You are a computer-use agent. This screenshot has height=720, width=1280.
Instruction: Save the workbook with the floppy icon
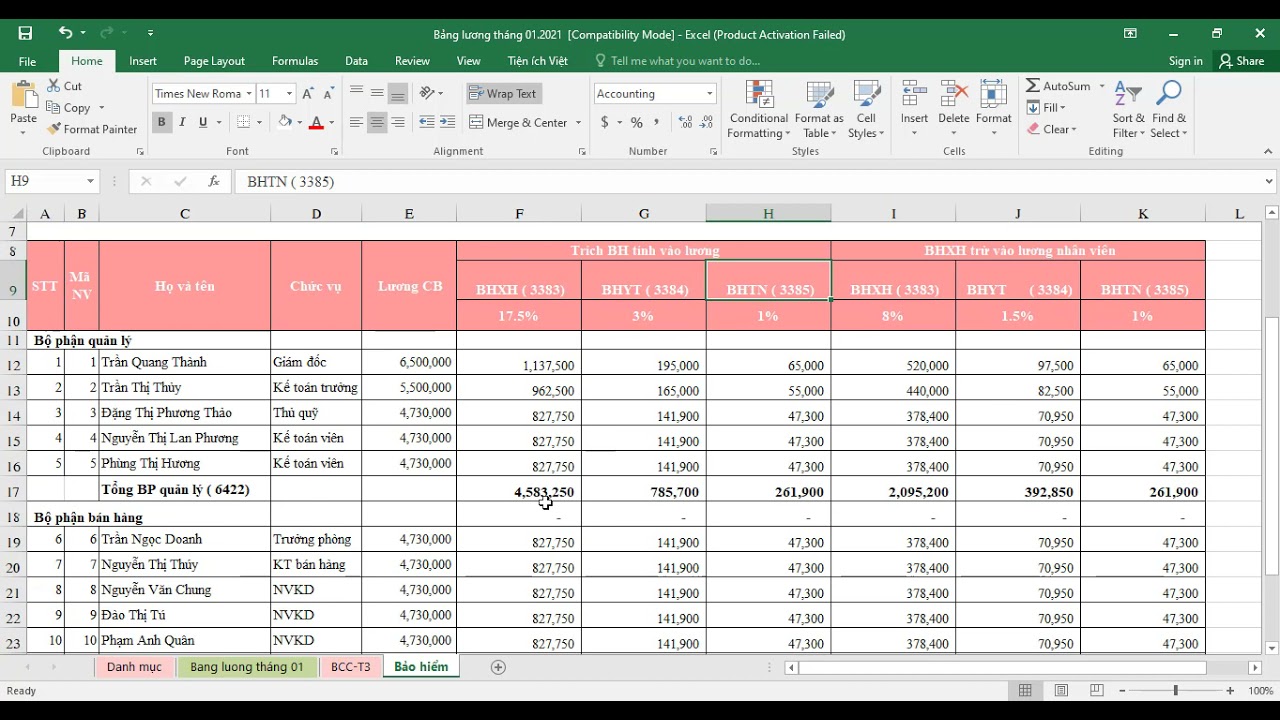tap(25, 33)
